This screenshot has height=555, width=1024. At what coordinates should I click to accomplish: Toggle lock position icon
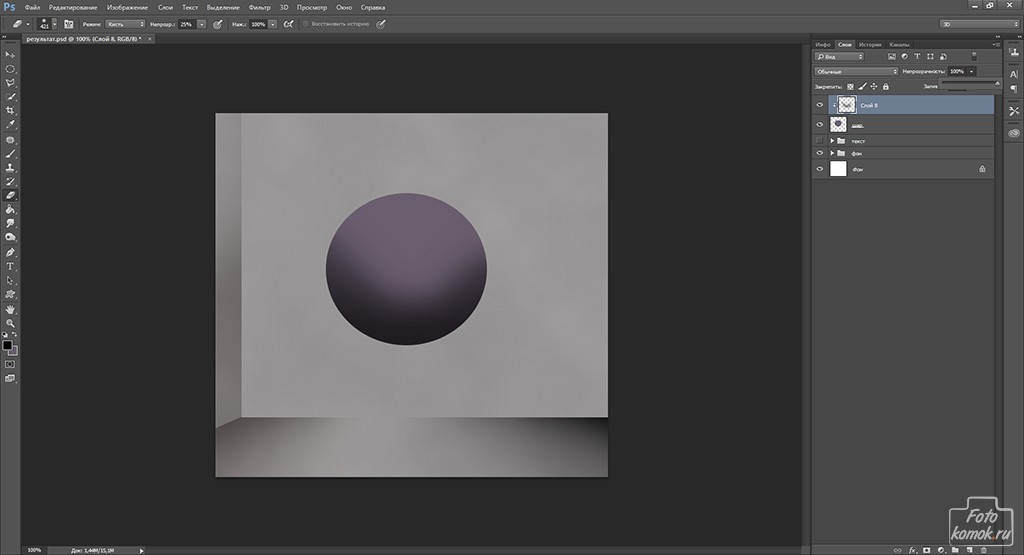(874, 86)
